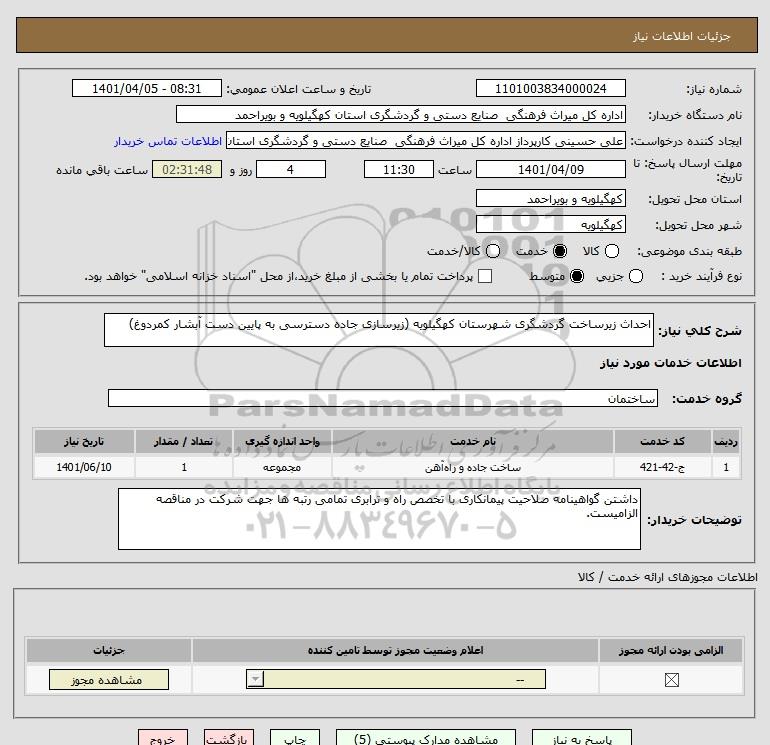Choose the متوسط purchase process option
The image size is (770, 745).
[x=577, y=276]
